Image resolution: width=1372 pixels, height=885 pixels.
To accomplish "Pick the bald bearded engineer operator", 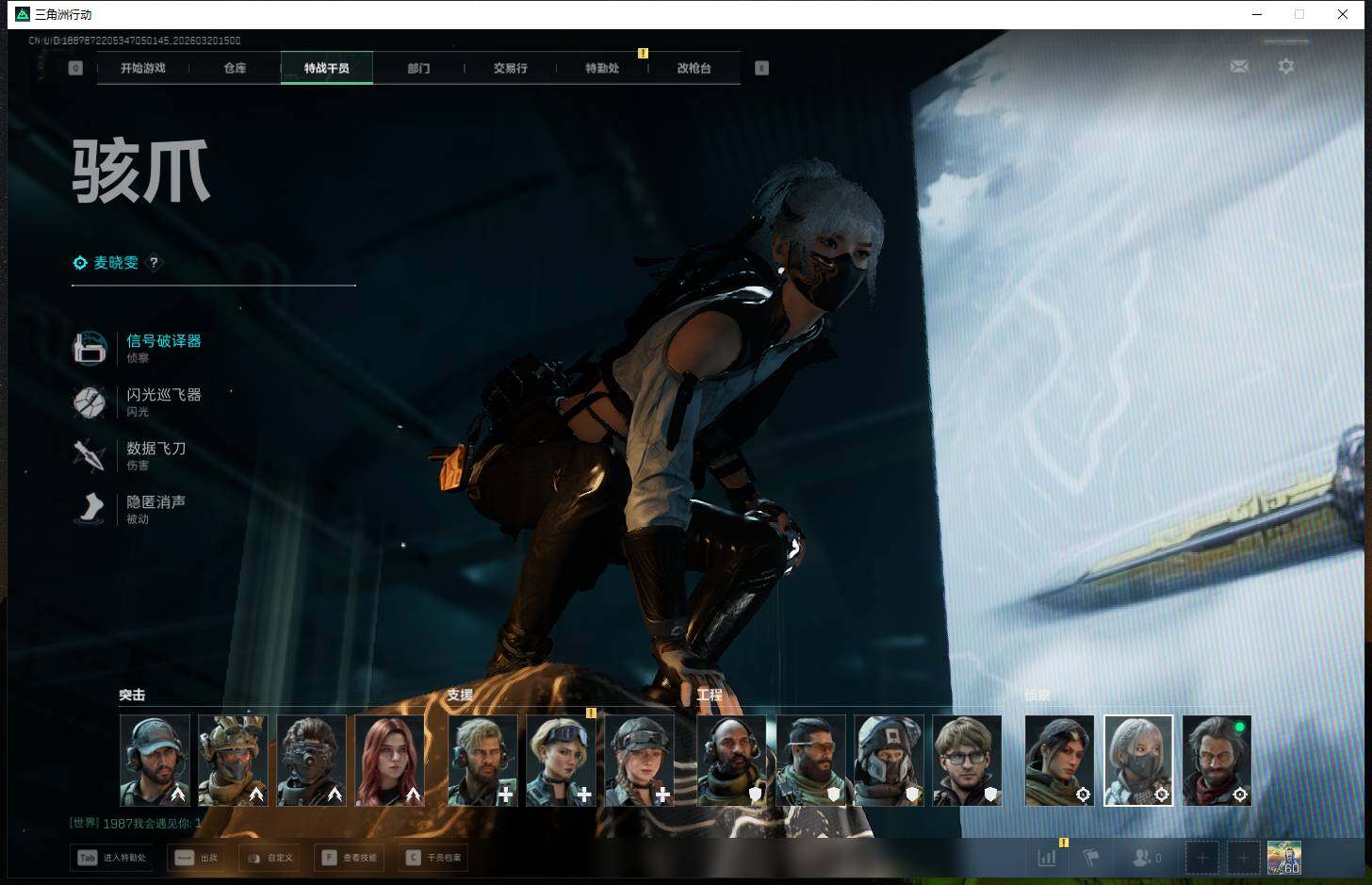I will (732, 760).
